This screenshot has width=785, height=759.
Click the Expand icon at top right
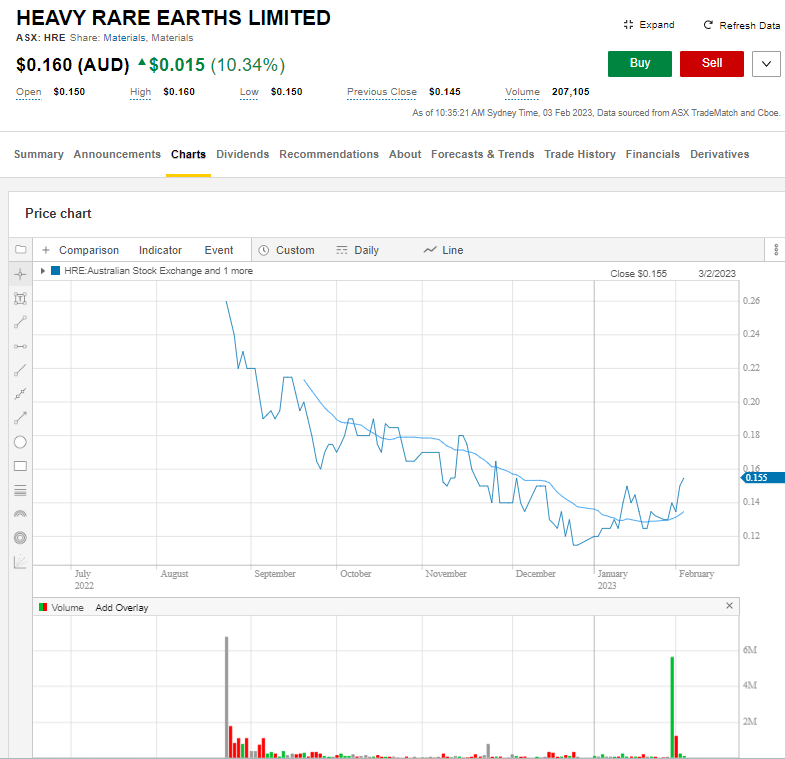628,25
